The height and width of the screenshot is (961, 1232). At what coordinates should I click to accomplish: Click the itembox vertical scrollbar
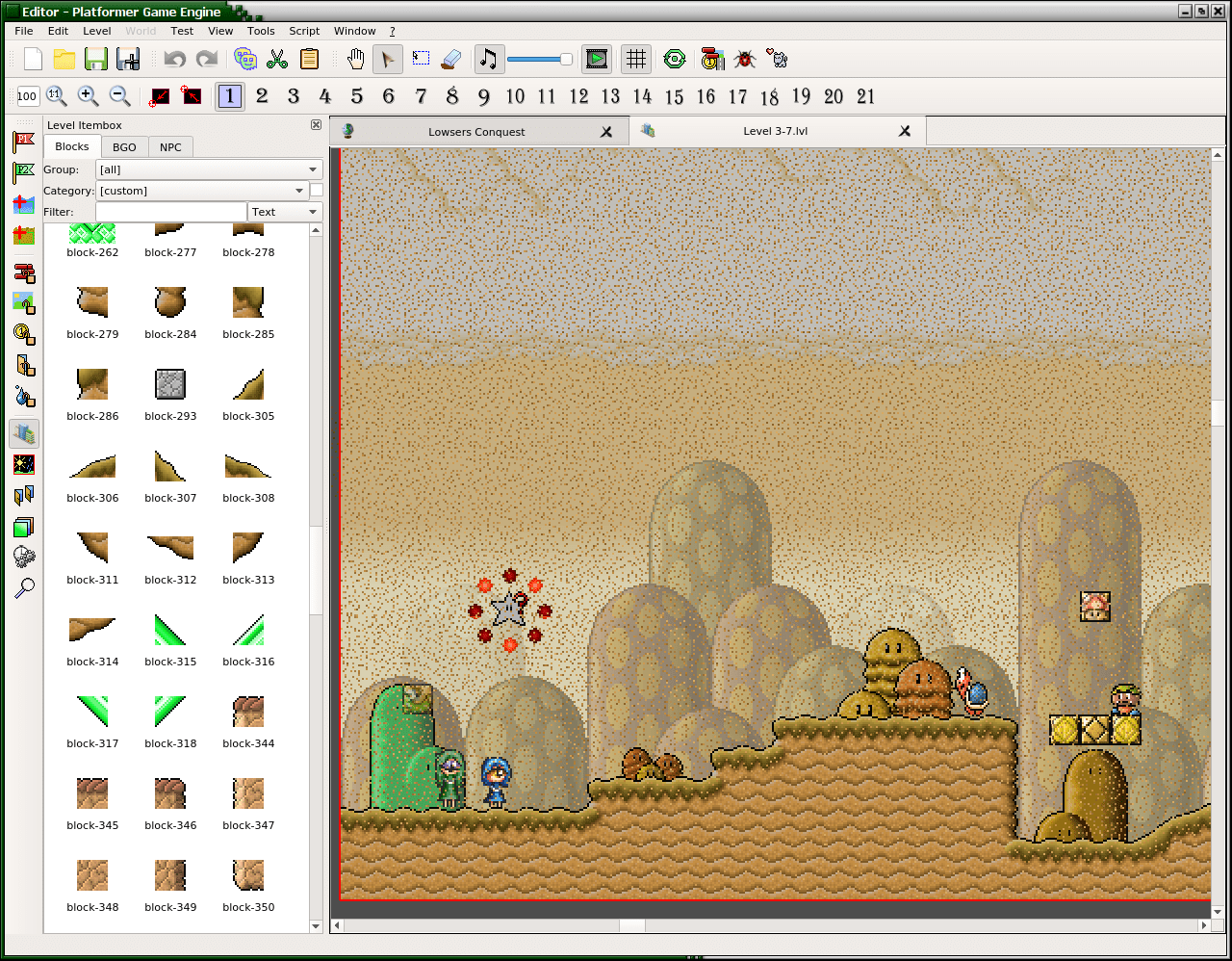tap(316, 570)
